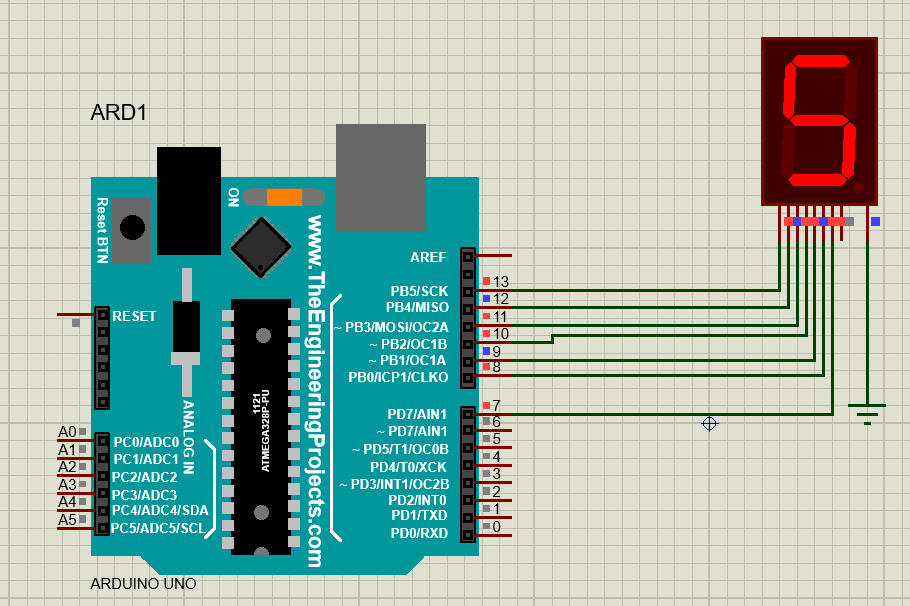Click pin 8 label
This screenshot has width=910, height=606.
496,367
